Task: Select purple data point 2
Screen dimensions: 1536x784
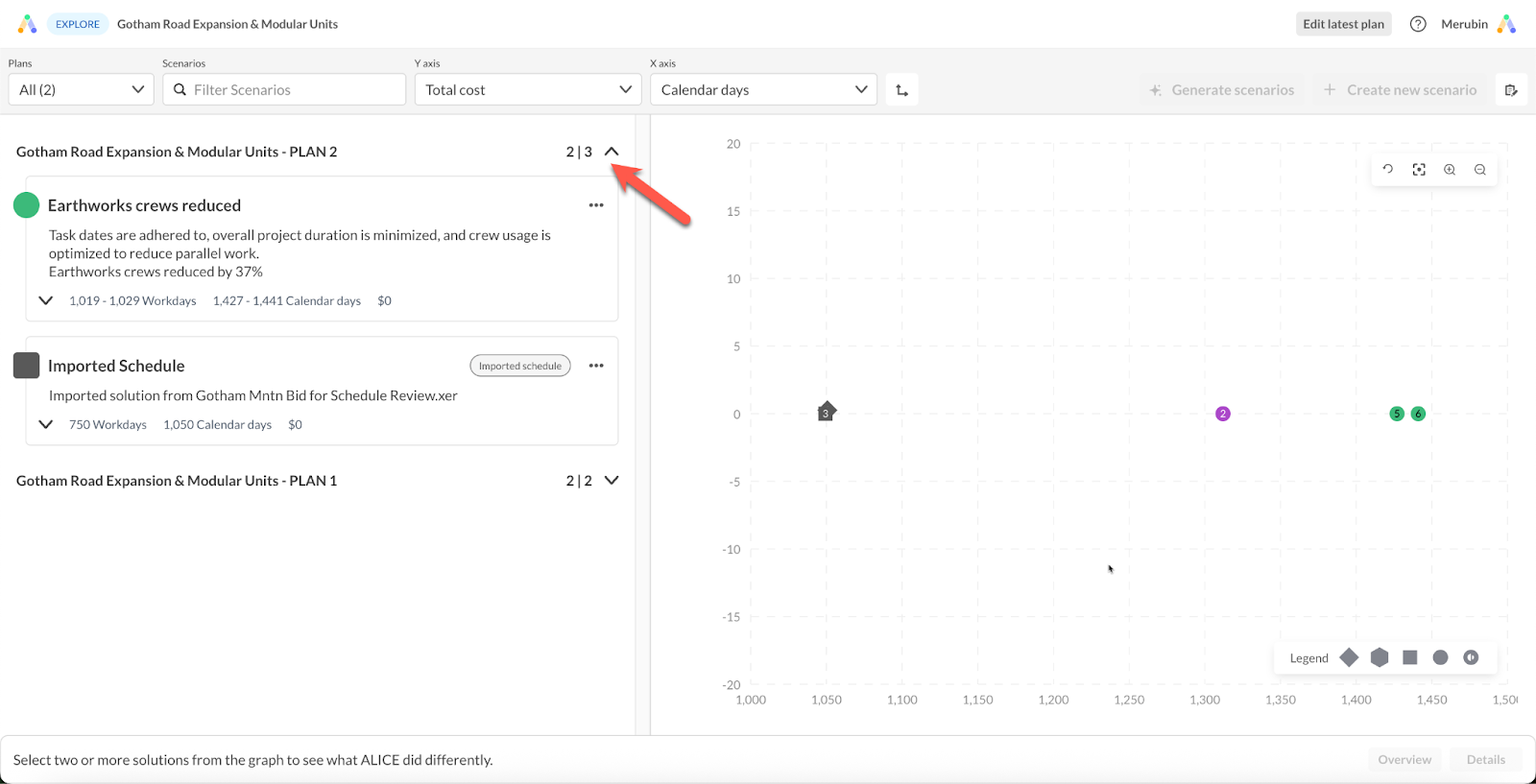Action: [x=1222, y=414]
